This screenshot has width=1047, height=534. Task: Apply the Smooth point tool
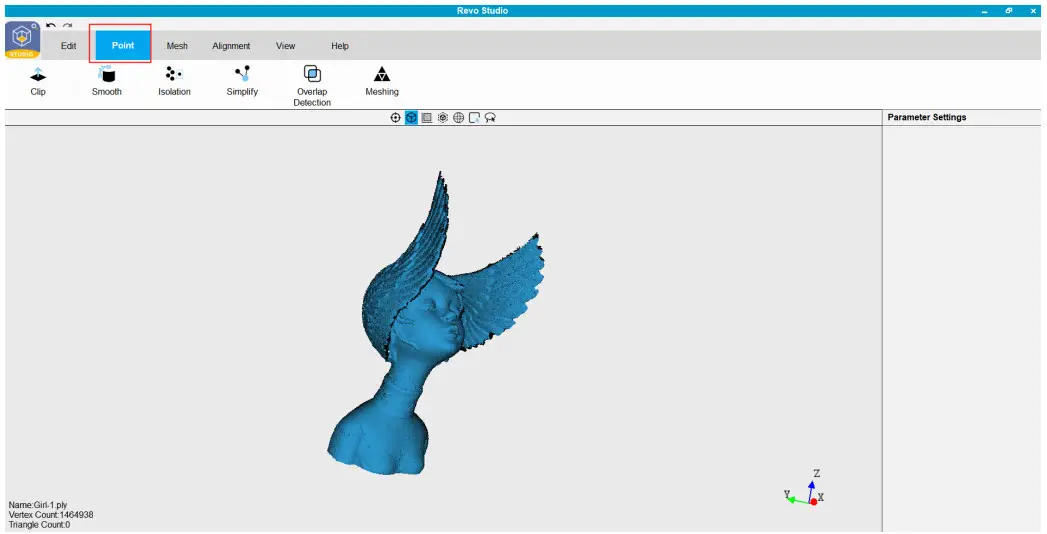tap(107, 81)
